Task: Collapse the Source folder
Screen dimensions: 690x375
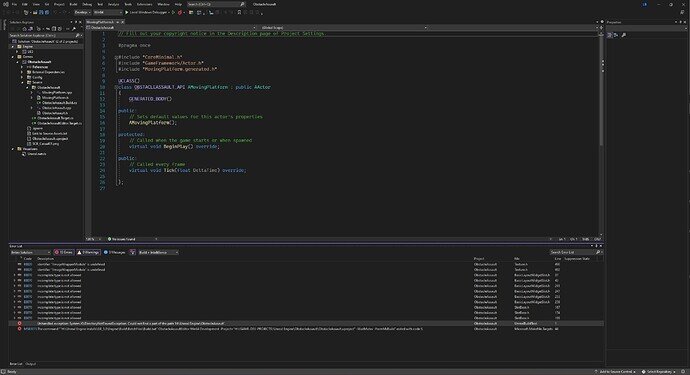Action: pos(22,82)
